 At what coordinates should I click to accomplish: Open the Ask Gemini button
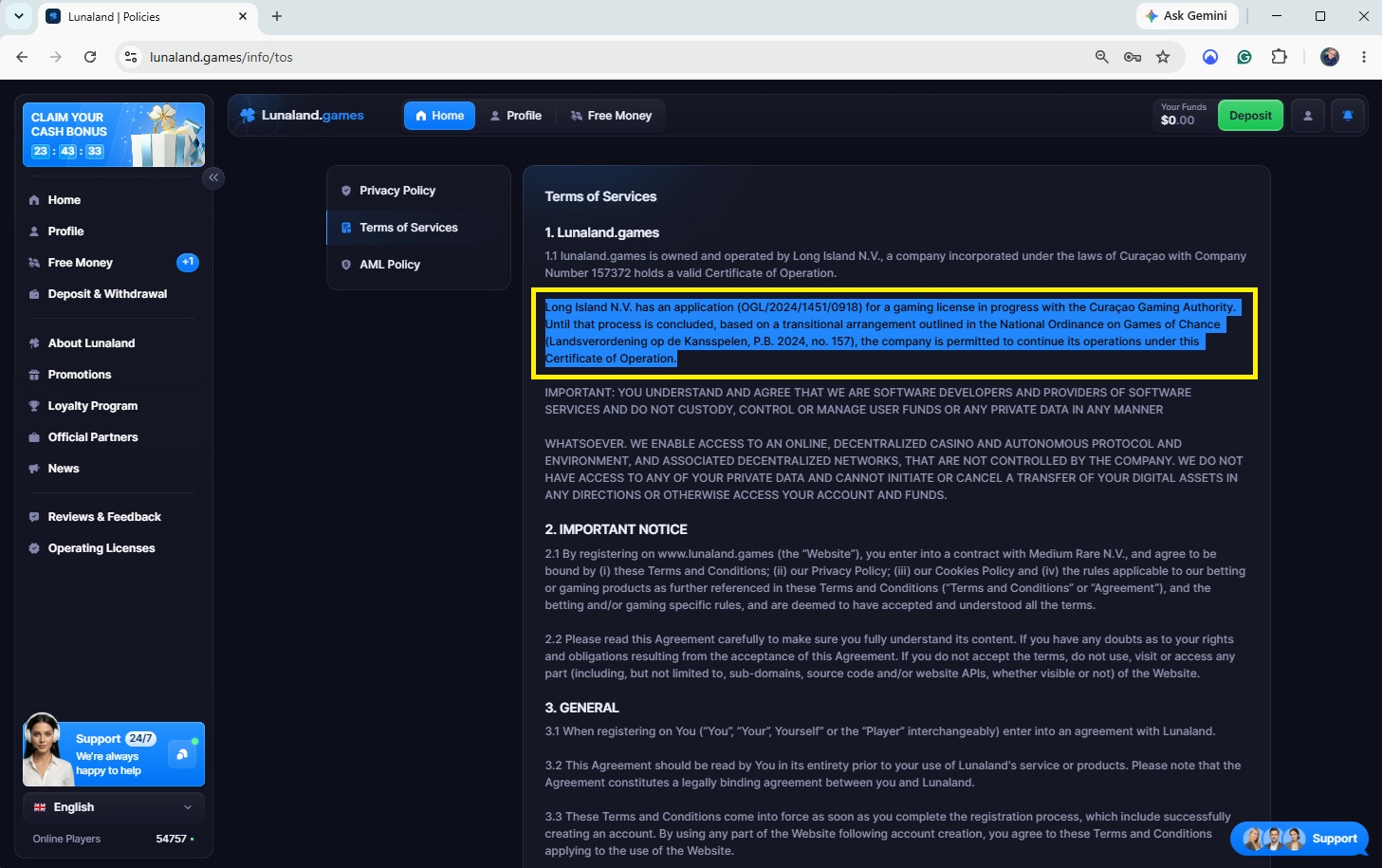1187,16
